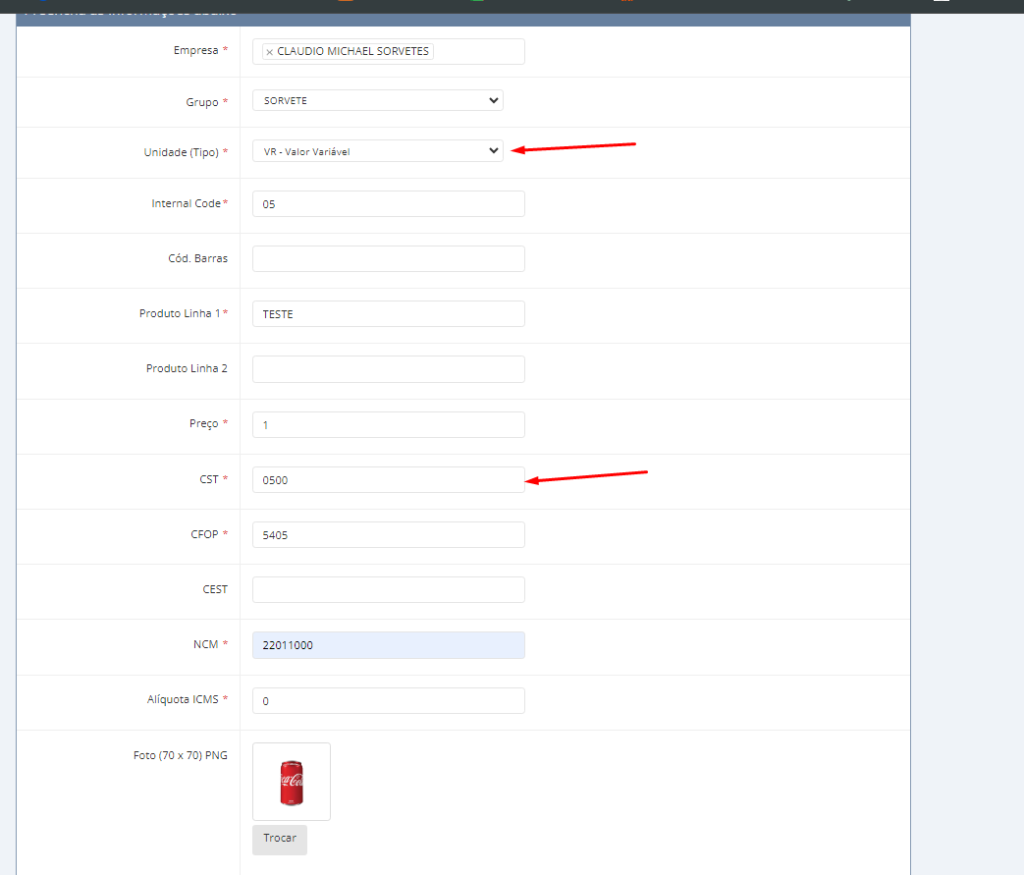This screenshot has width=1024, height=875.
Task: Select the CFOP field with 5405
Action: [x=388, y=535]
